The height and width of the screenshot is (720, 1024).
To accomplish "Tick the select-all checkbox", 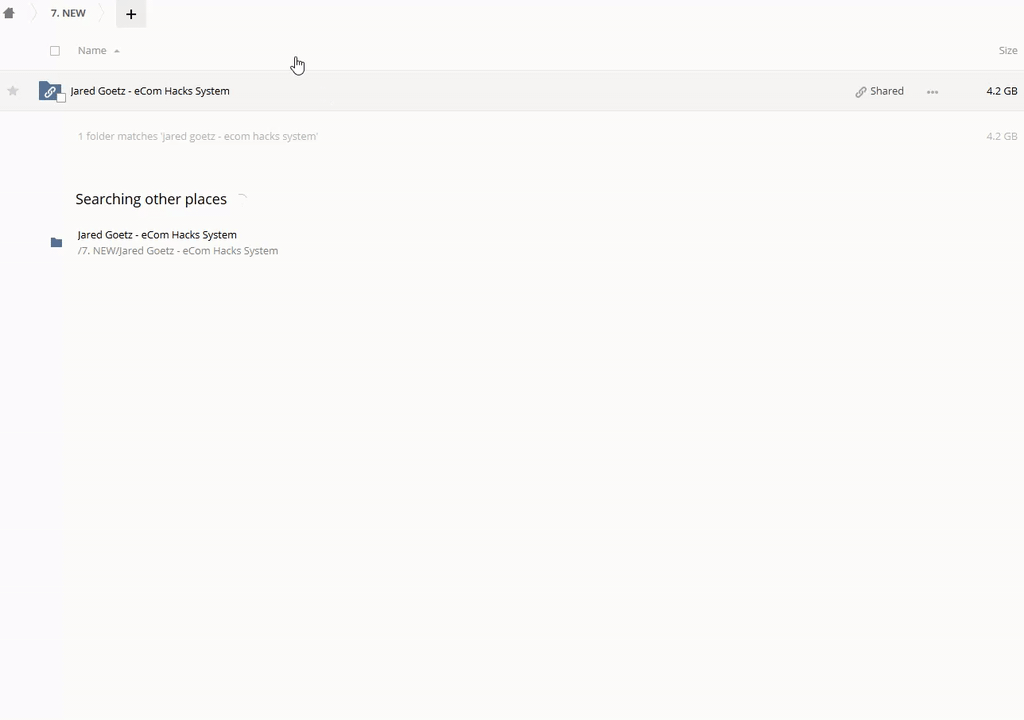I will 55,51.
